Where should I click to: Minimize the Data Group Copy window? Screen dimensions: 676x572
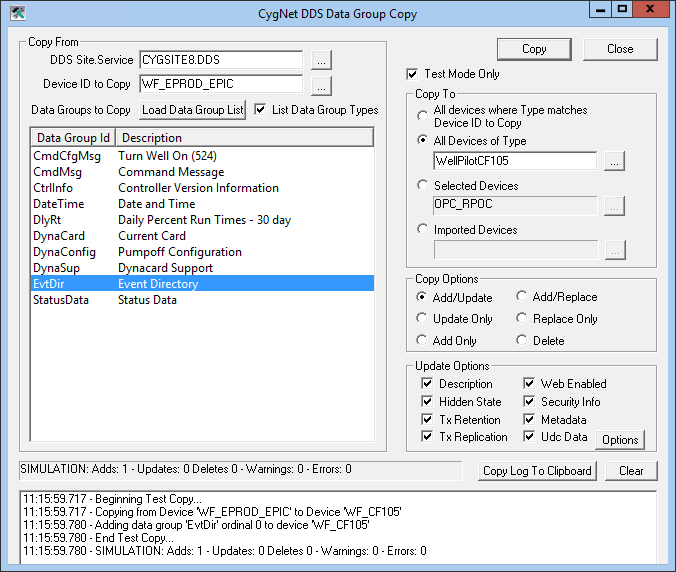(601, 9)
